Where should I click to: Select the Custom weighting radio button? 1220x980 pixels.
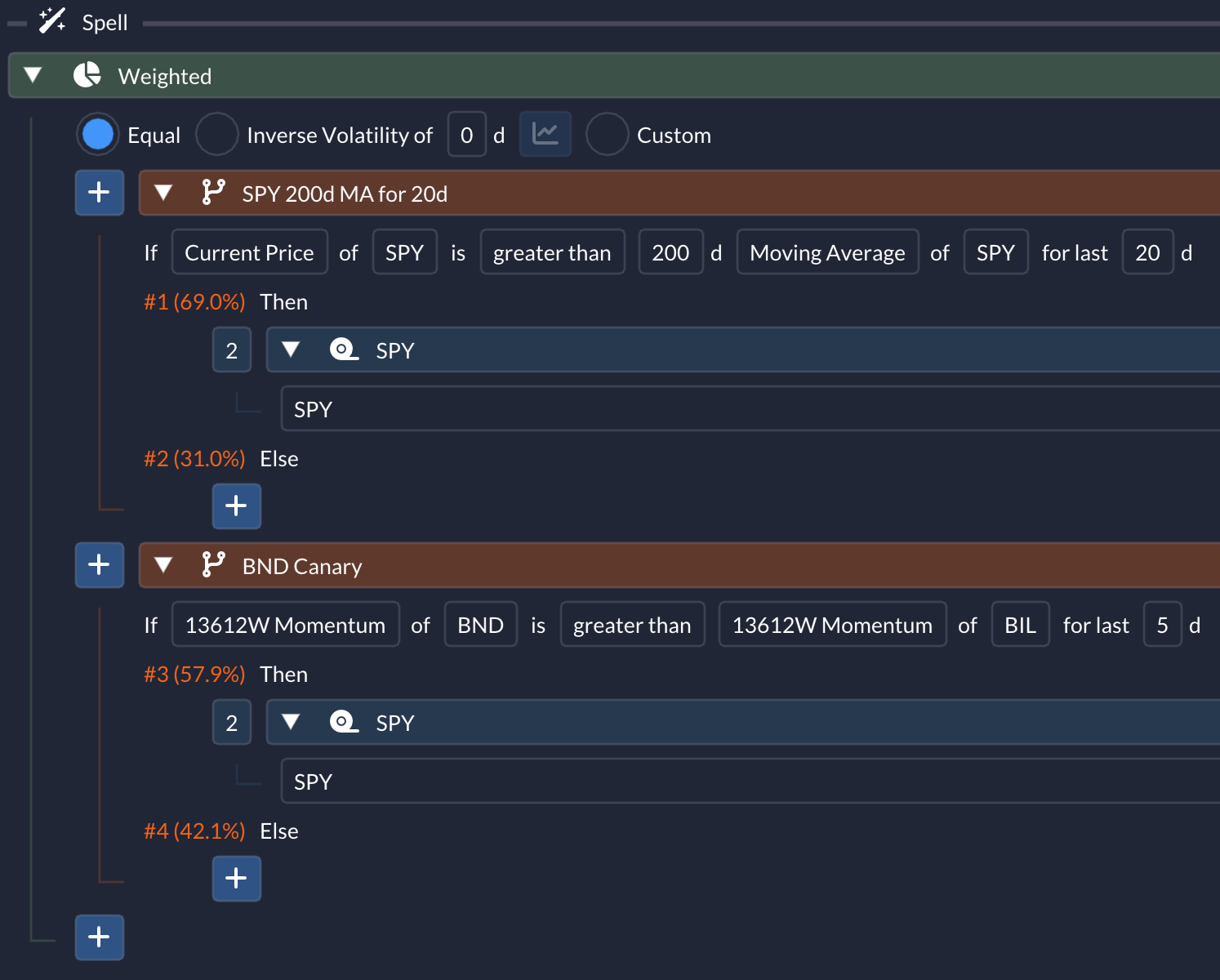coord(608,135)
